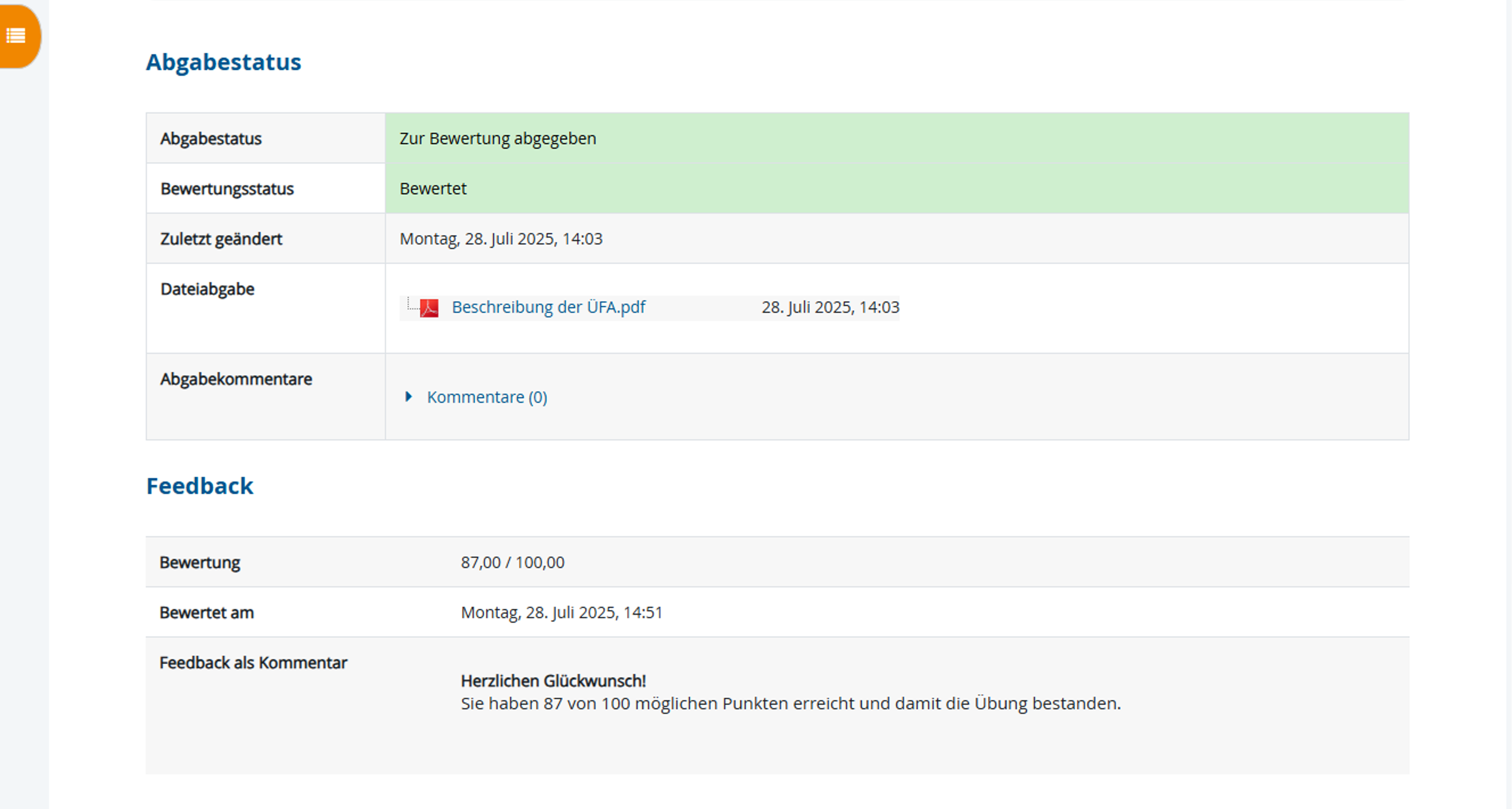
Task: Click the Abgabestatus section heading
Action: [x=223, y=62]
